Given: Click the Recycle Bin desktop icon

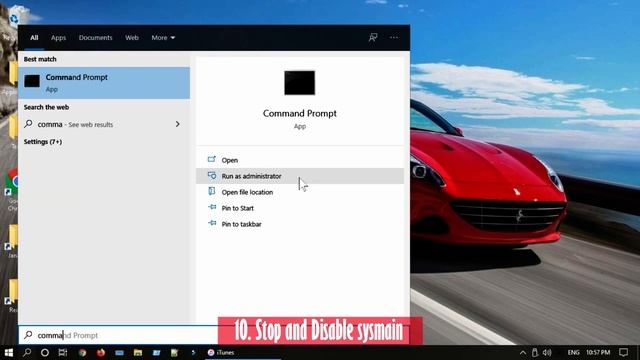Looking at the screenshot, I should coord(16,17).
